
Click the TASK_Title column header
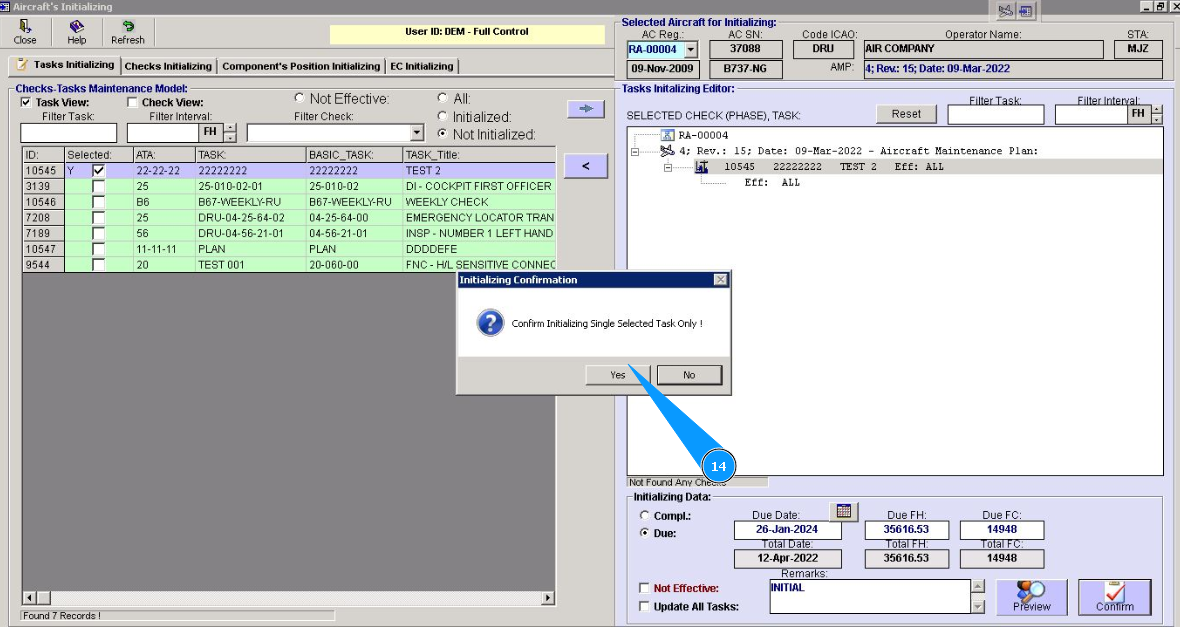[479, 155]
